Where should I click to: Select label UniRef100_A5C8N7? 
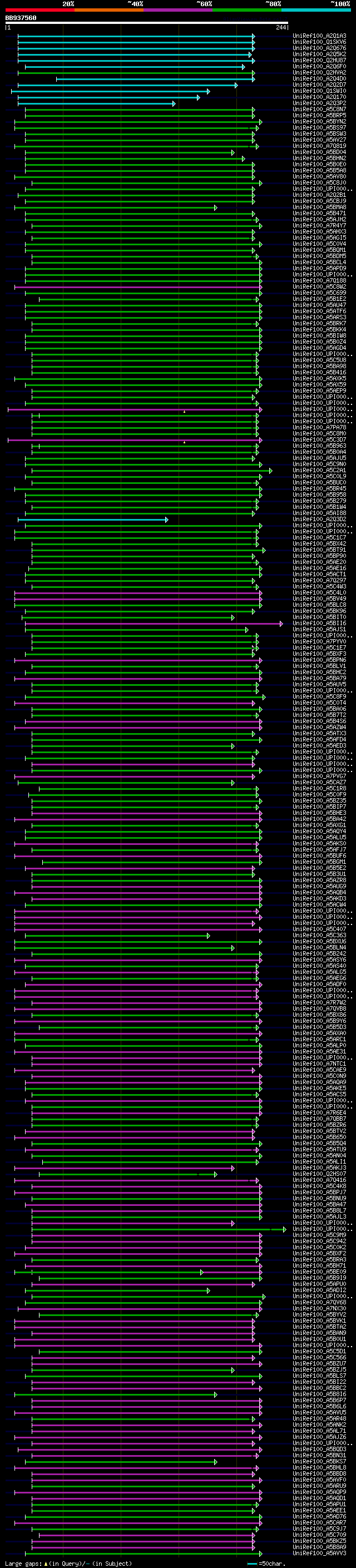point(319,109)
